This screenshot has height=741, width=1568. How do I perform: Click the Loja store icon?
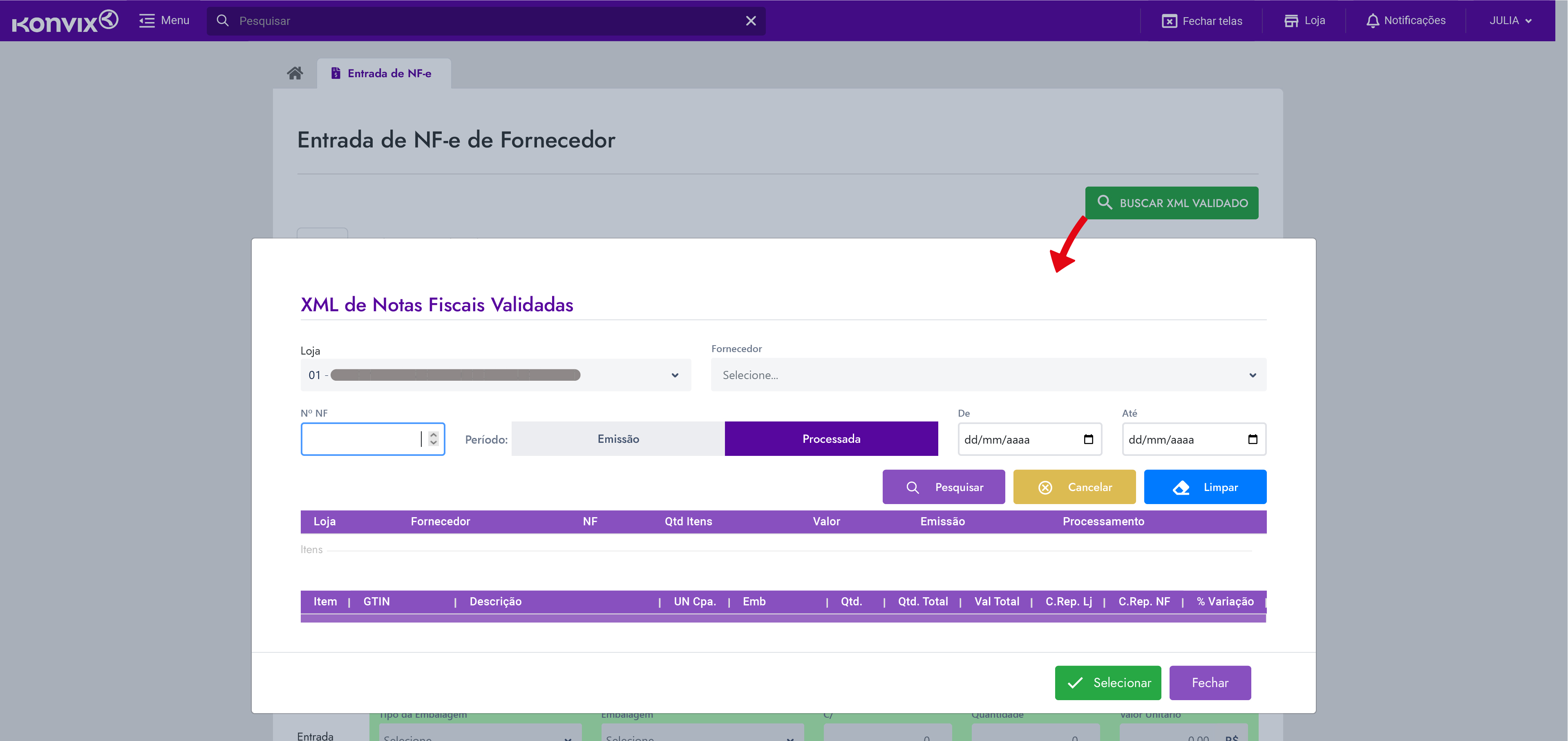[1291, 21]
